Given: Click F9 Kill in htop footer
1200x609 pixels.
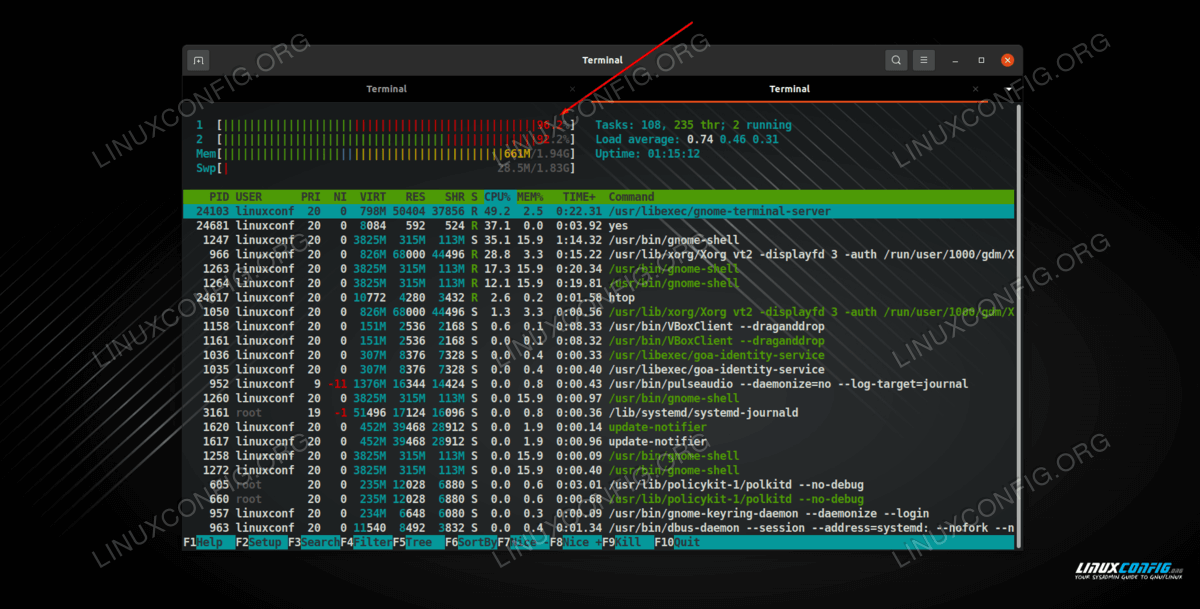Looking at the screenshot, I should point(631,542).
